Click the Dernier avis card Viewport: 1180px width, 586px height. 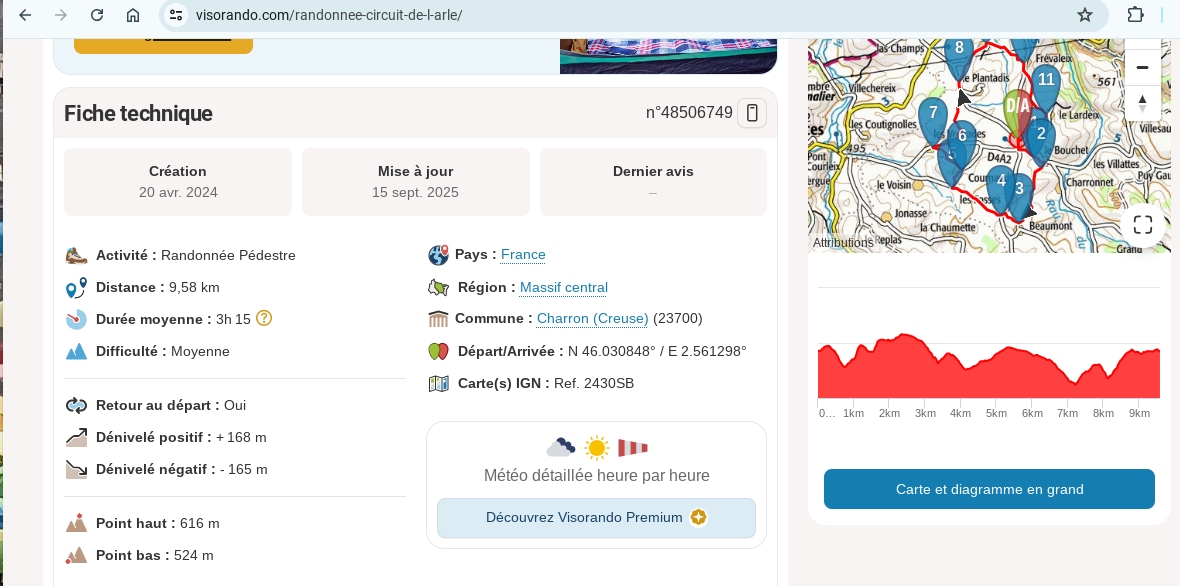pos(653,182)
